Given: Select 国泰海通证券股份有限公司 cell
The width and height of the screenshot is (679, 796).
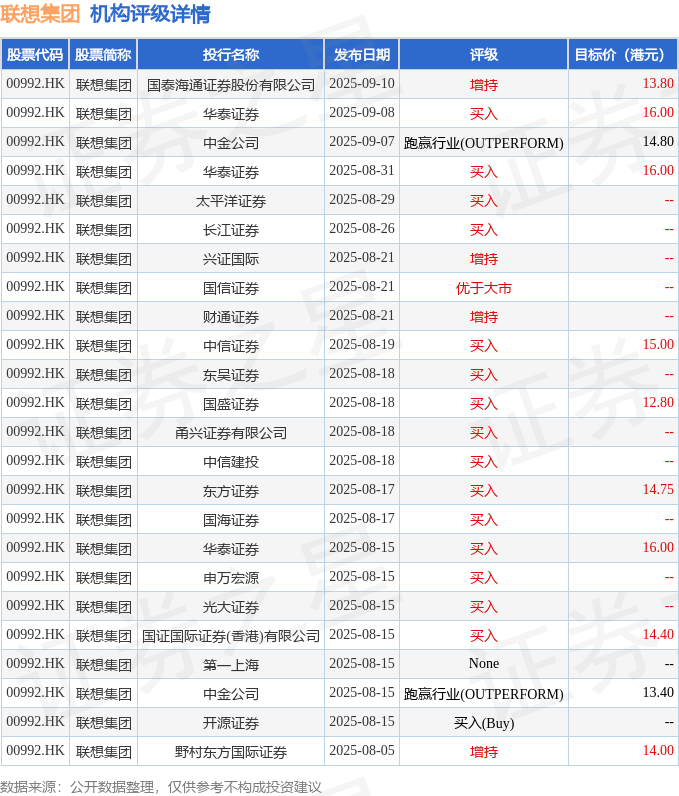Looking at the screenshot, I should click(231, 84).
